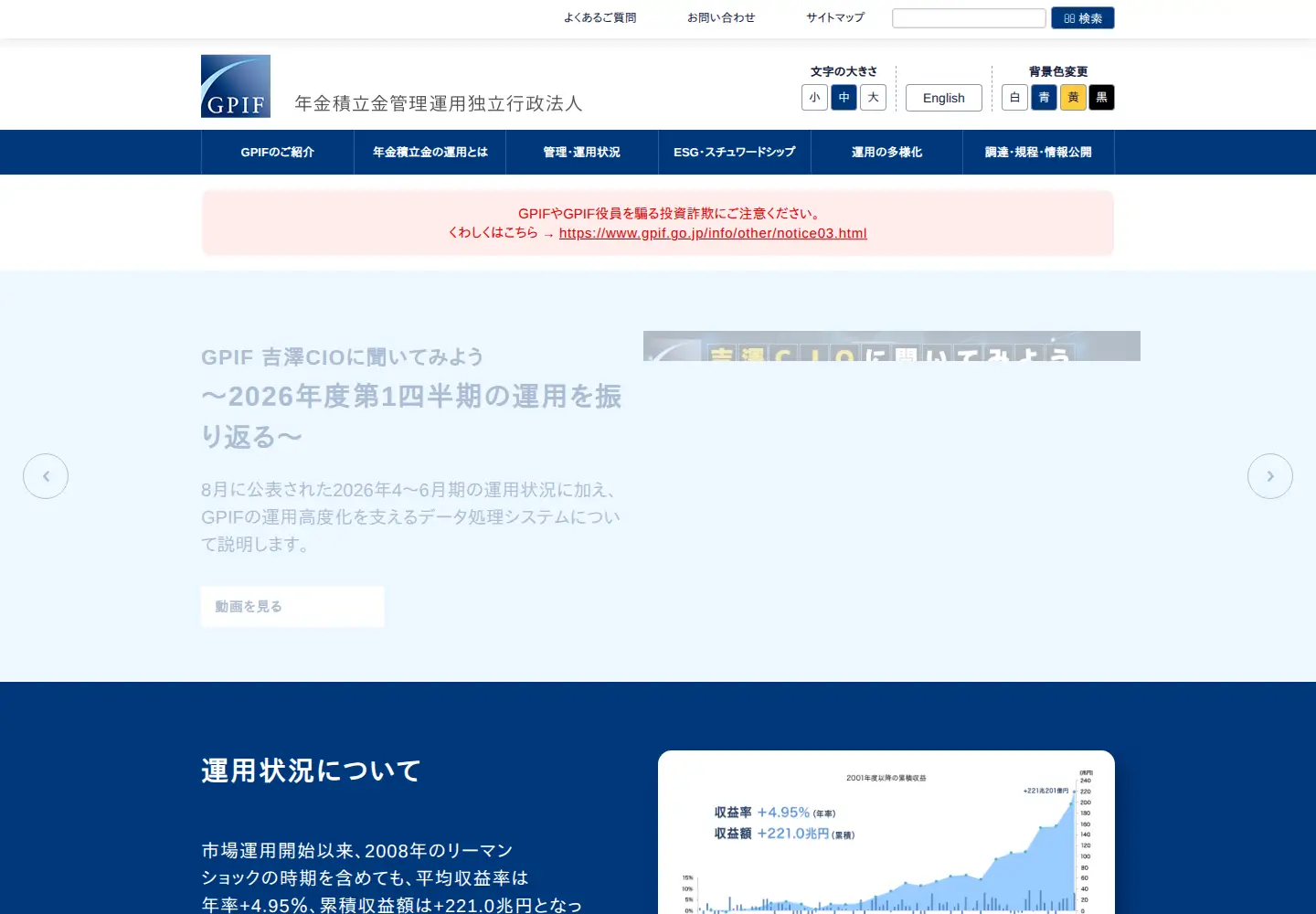The height and width of the screenshot is (914, 1316).
Task: Open 調達・規程・情報公開 menu
Action: coord(1038,152)
